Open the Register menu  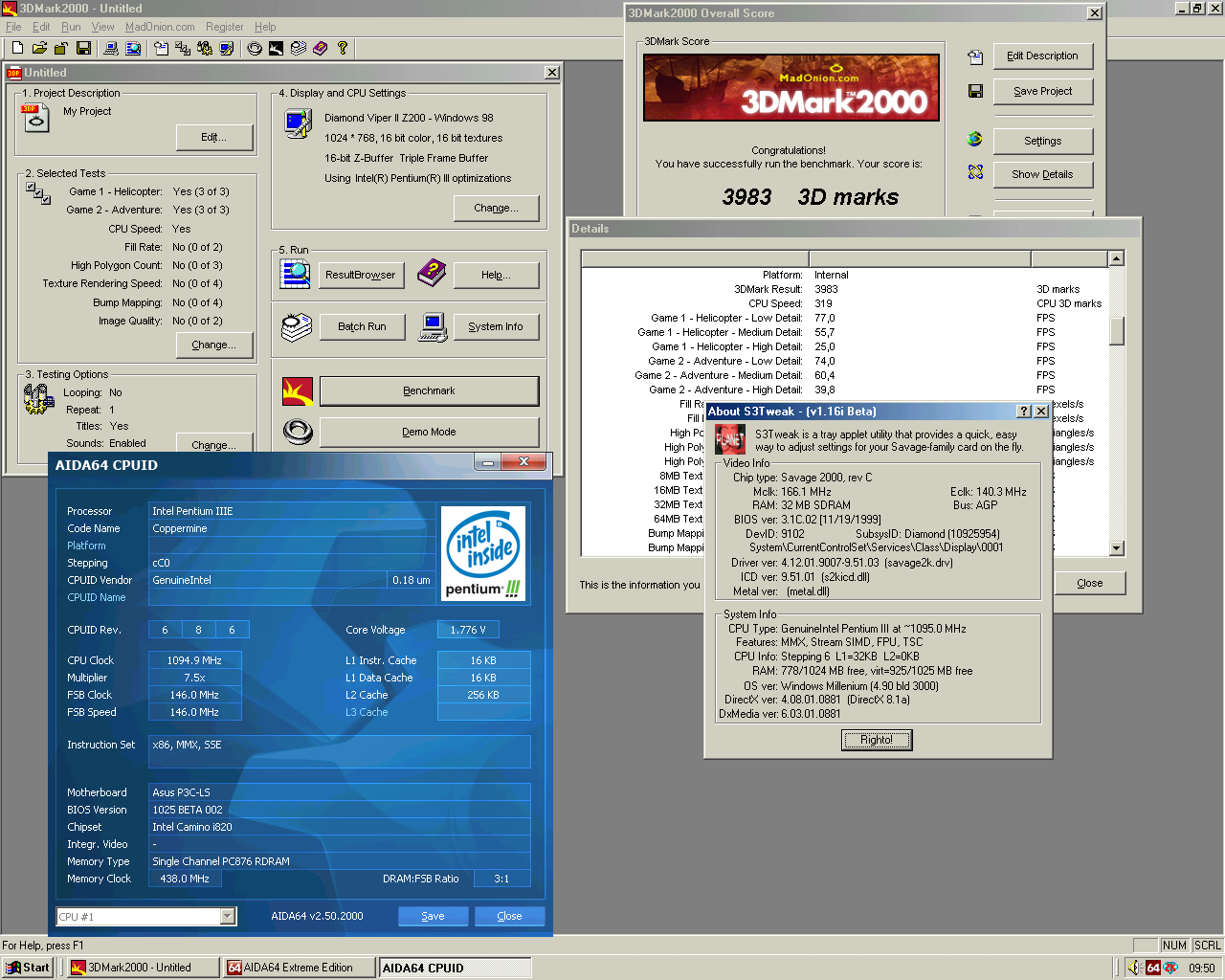225,27
